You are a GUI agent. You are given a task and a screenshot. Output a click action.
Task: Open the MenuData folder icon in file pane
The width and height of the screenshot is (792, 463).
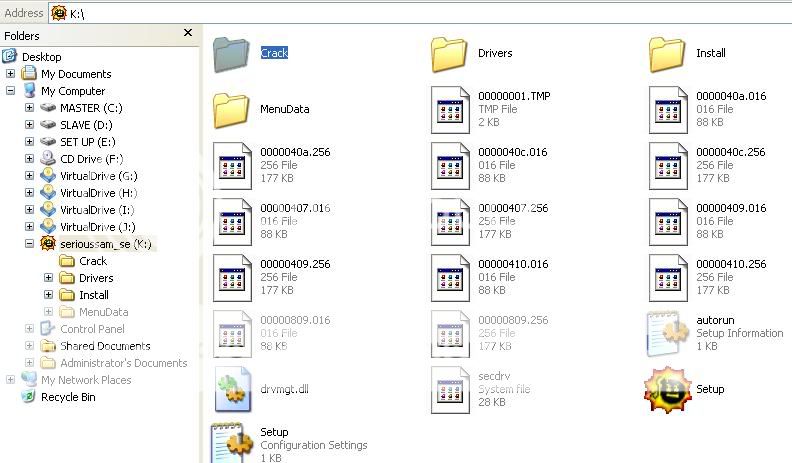coord(231,110)
